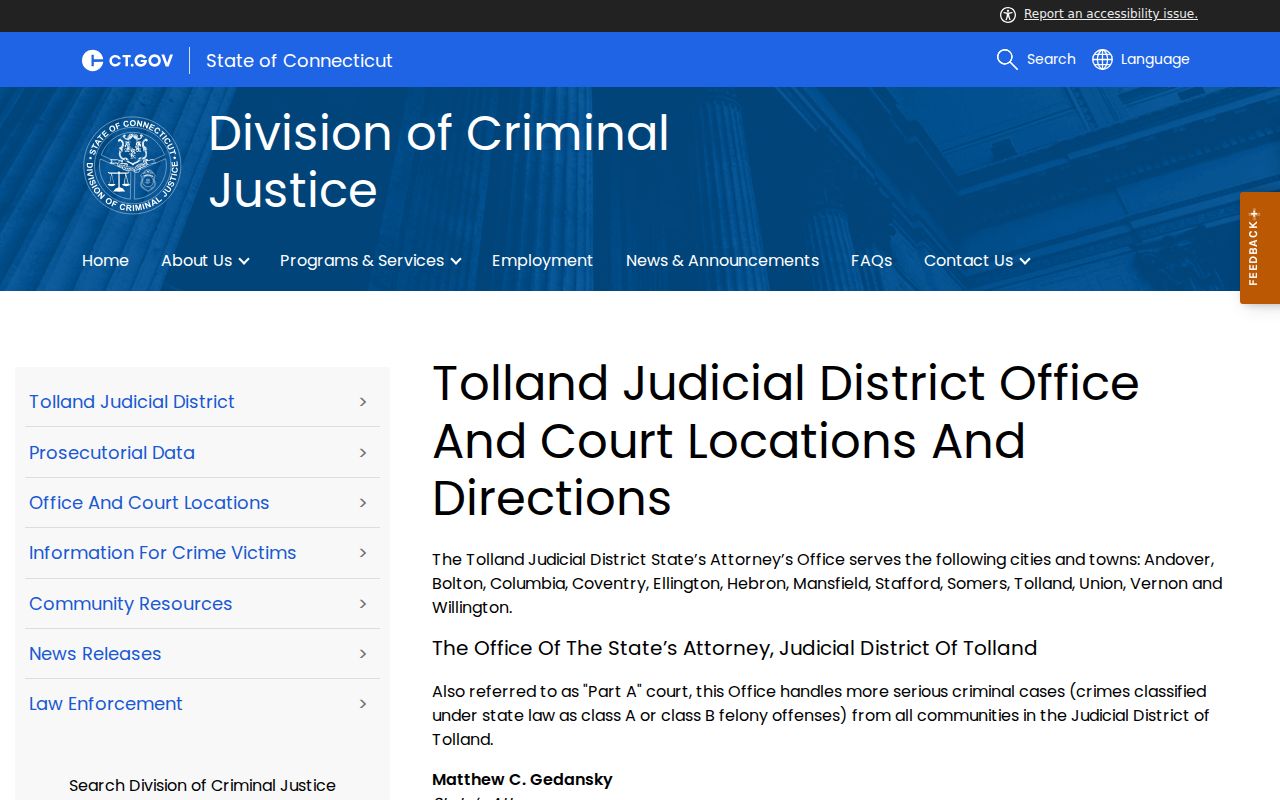Go to the Home menu item

point(105,260)
